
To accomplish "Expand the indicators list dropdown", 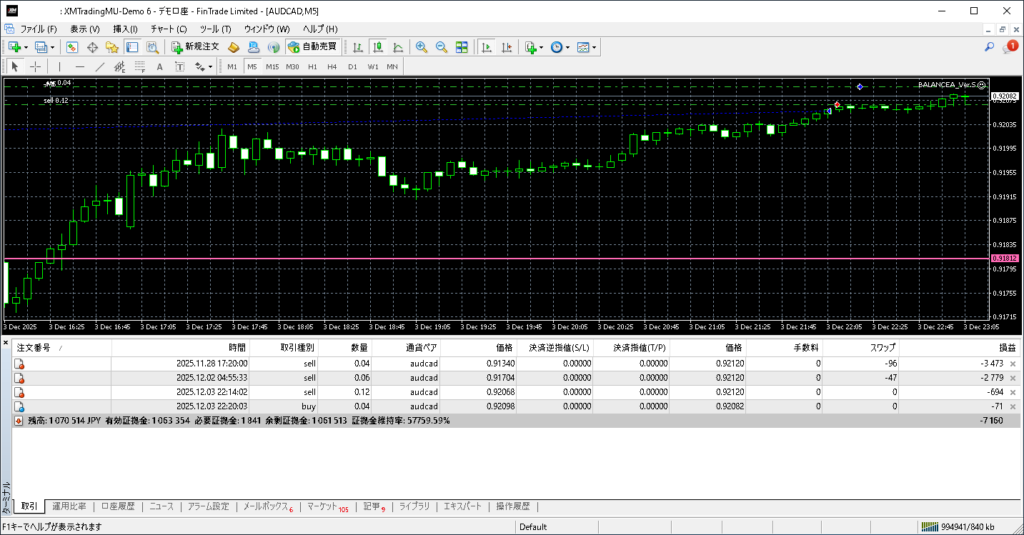I will coord(542,47).
